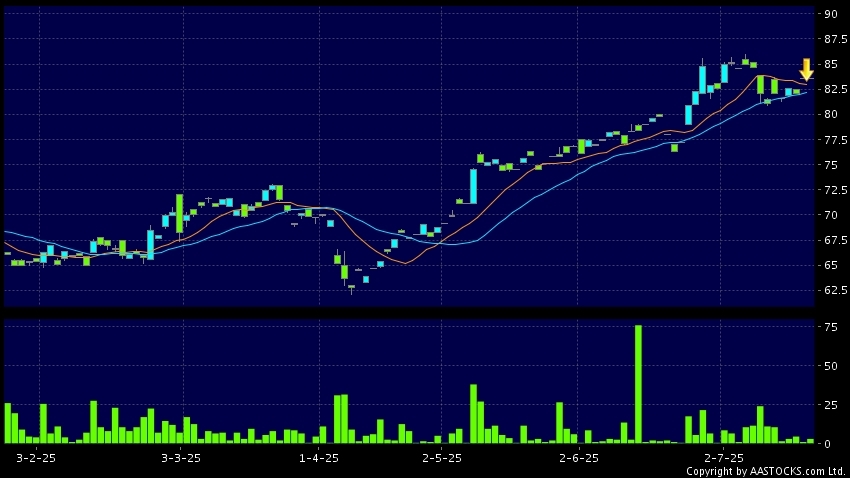Viewport: 850px width, 478px height.
Task: Click the 85 price axis label
Action: point(830,64)
